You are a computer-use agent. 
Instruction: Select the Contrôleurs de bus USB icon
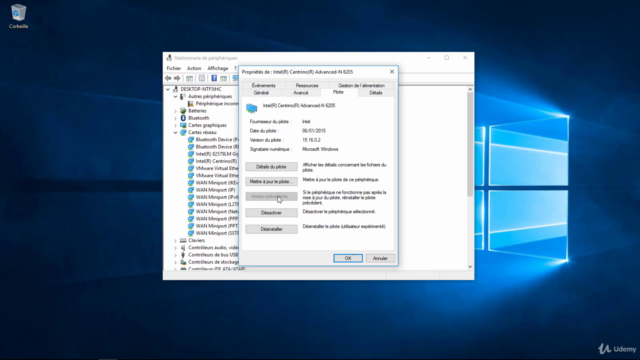183,255
